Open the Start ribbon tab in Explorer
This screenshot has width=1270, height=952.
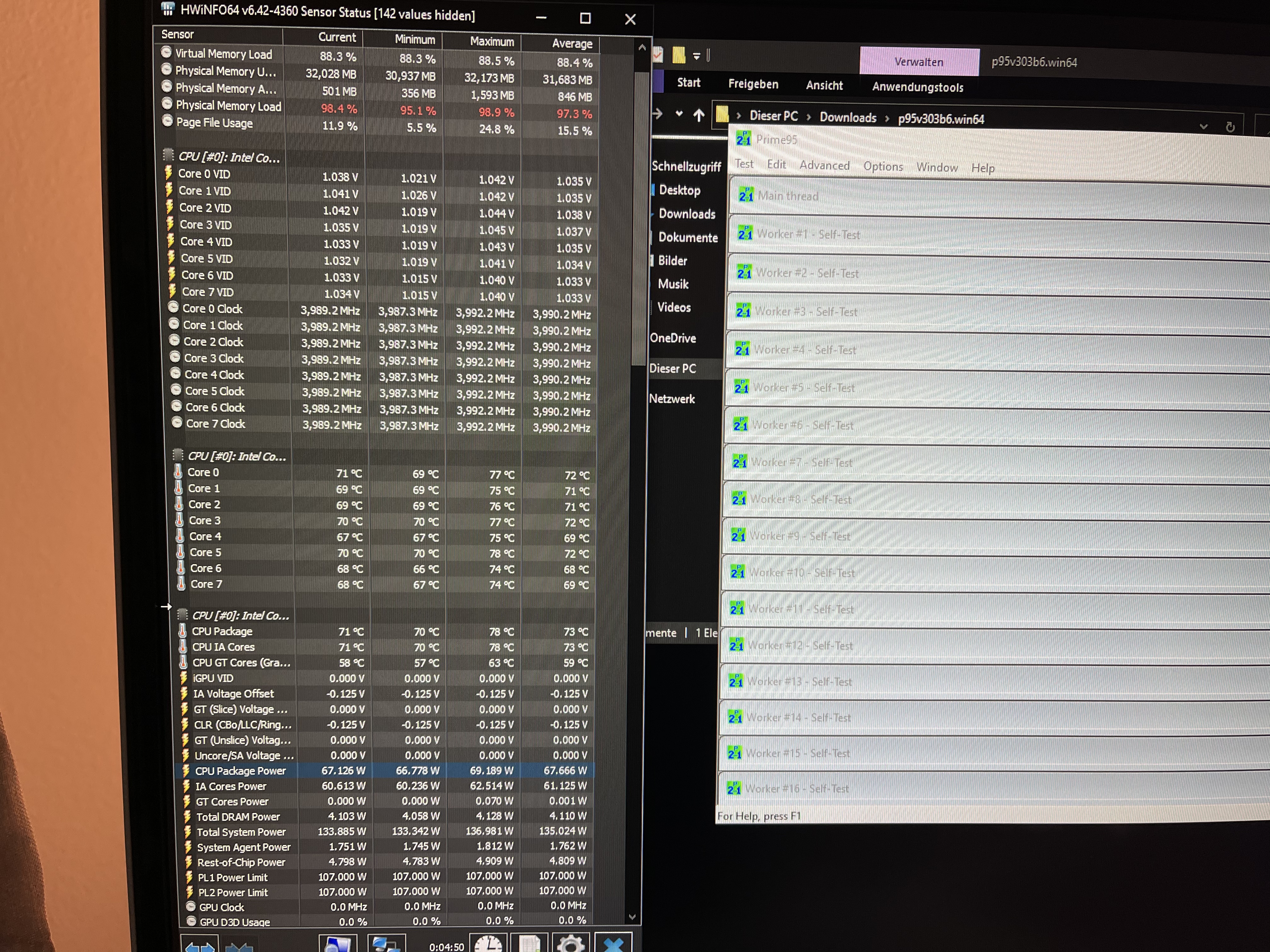coord(689,82)
